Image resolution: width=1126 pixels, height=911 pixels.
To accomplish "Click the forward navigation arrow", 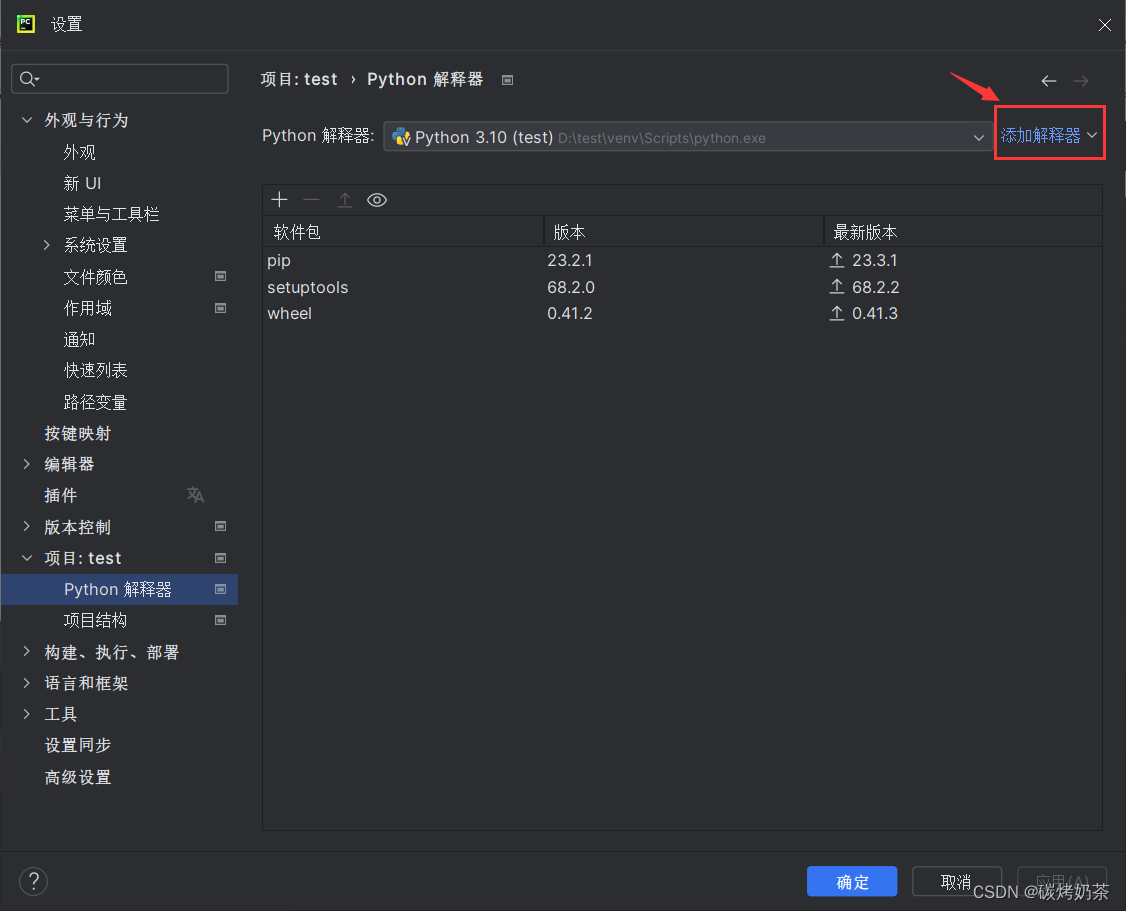I will point(1081,81).
